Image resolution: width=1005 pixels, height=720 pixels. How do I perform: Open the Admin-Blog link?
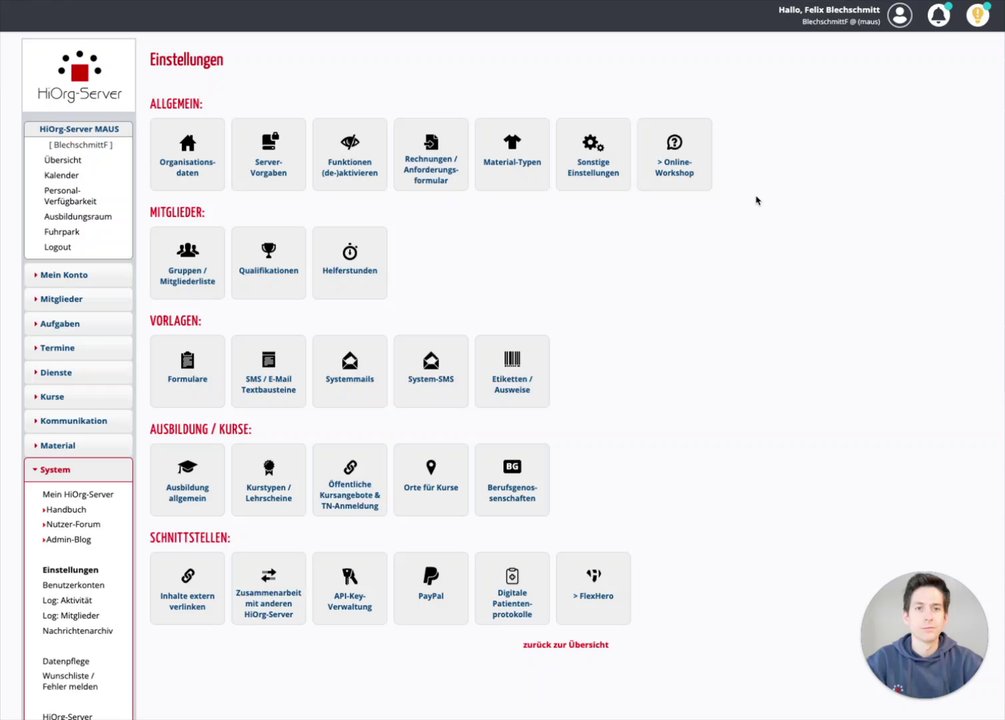tap(67, 540)
